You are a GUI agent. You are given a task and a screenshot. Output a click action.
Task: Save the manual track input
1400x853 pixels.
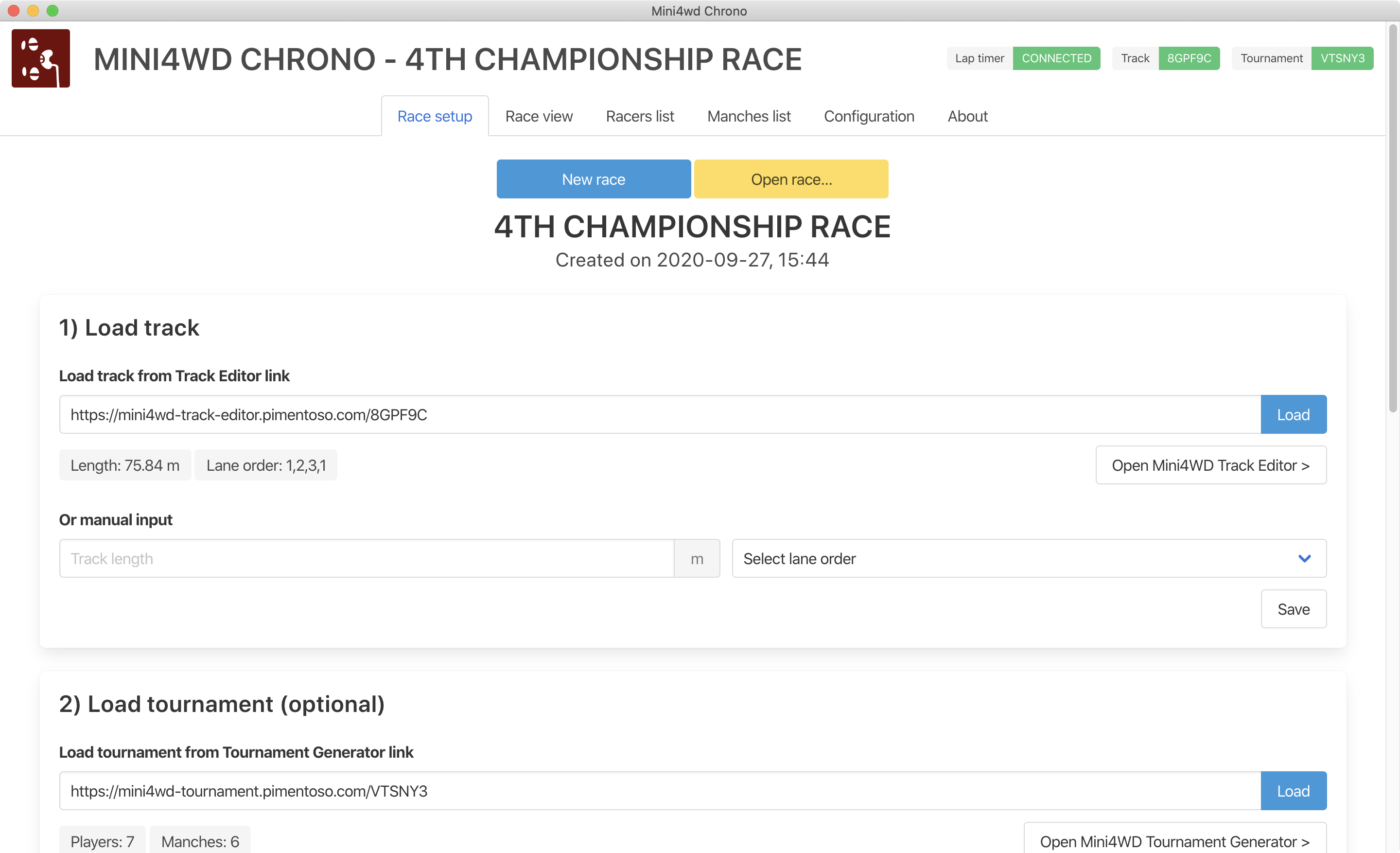coord(1293,609)
